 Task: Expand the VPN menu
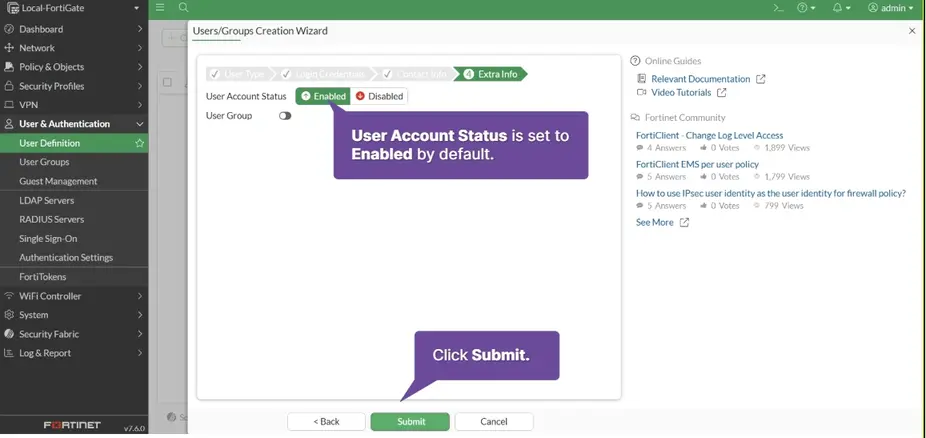74,104
